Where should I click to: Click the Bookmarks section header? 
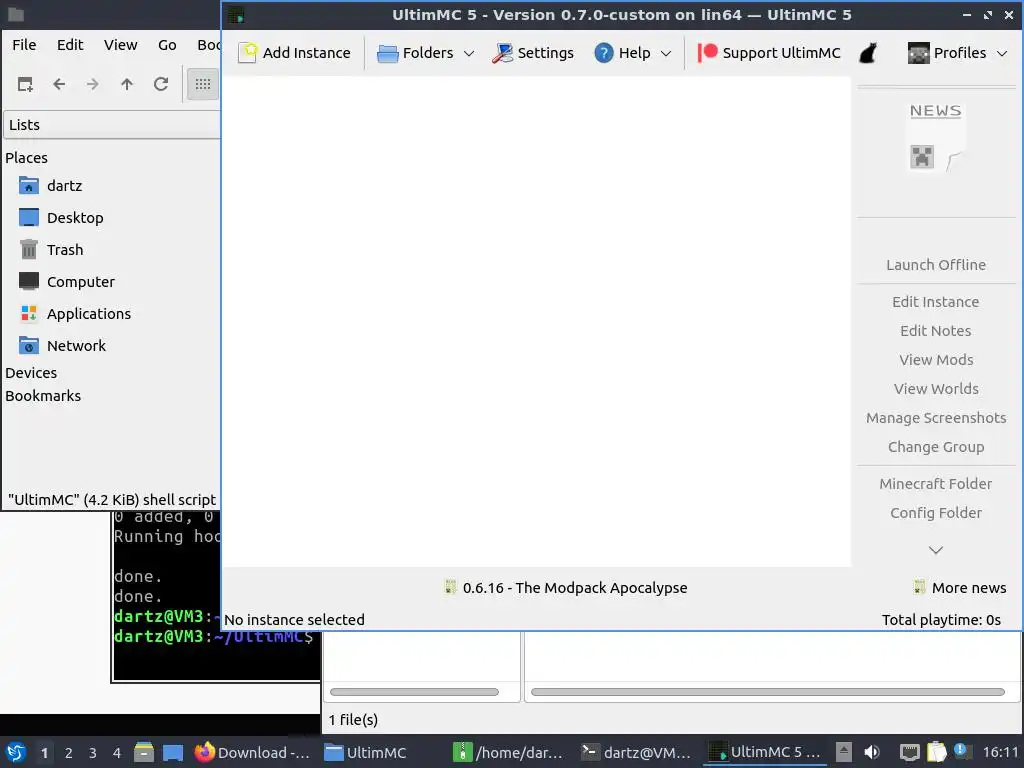pos(43,396)
